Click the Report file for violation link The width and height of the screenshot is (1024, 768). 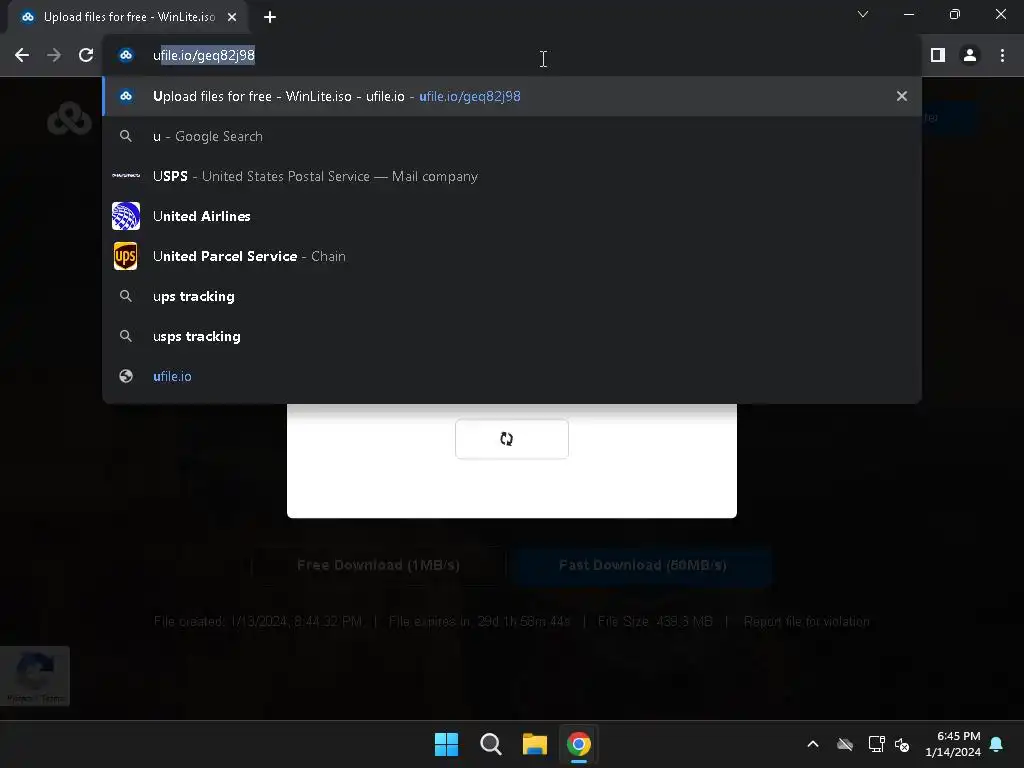[x=807, y=622]
